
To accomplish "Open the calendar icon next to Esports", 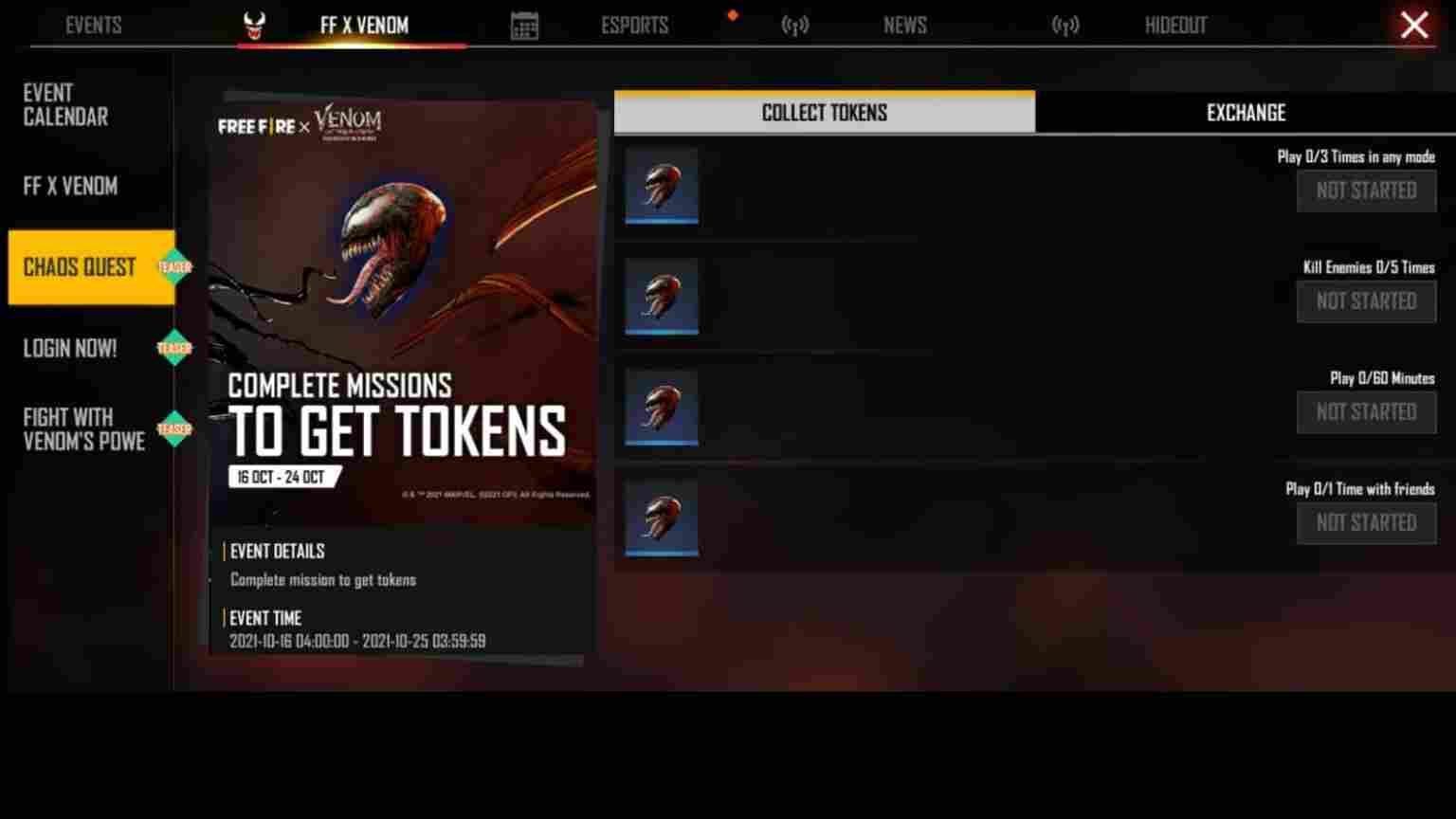I will tap(524, 26).
